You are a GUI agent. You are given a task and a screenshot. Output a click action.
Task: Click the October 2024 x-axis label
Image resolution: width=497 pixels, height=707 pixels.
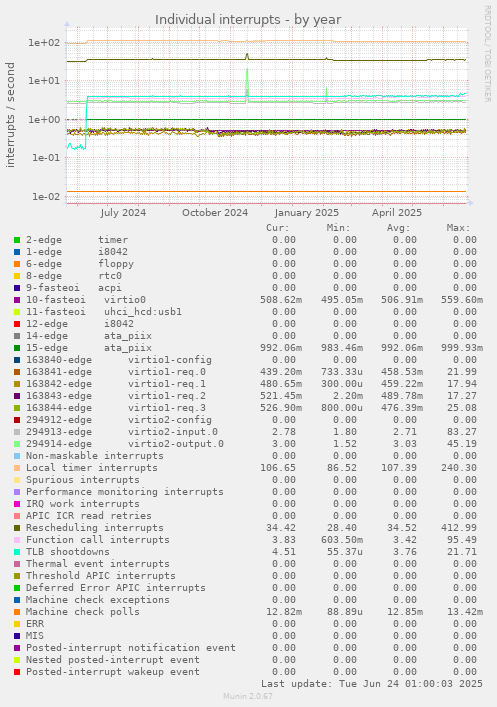[x=215, y=212]
